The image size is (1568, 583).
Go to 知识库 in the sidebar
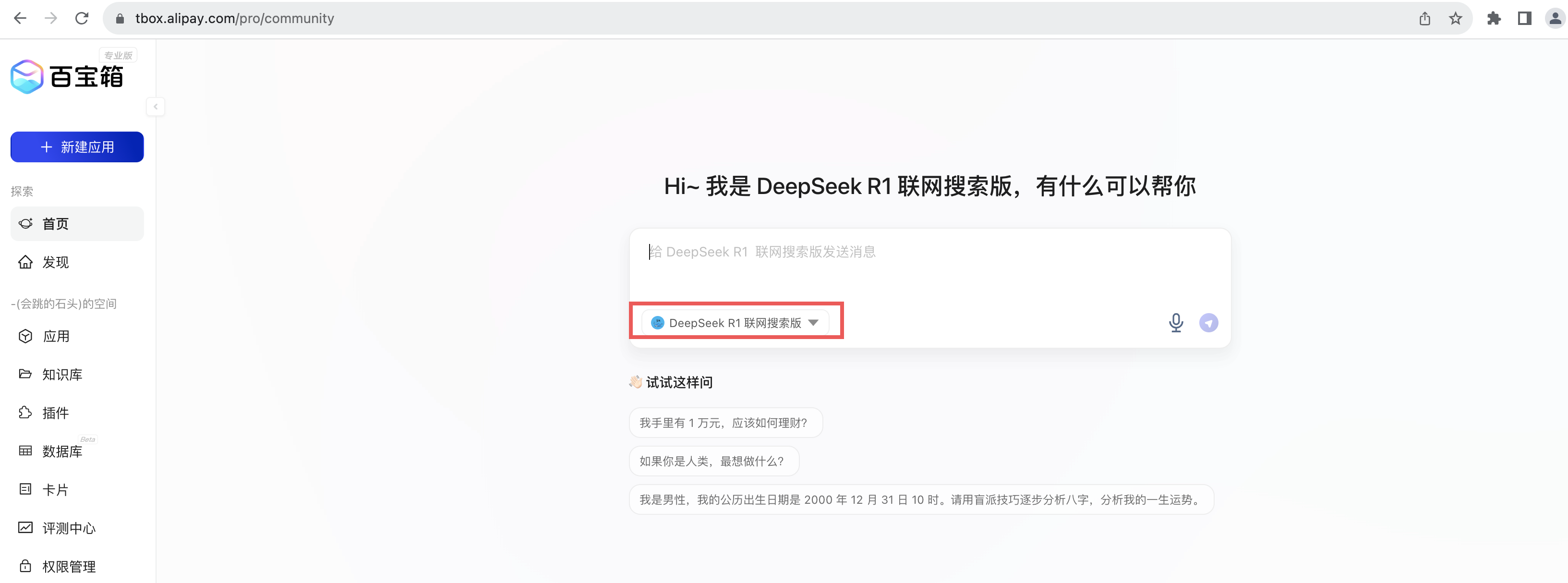[x=61, y=374]
